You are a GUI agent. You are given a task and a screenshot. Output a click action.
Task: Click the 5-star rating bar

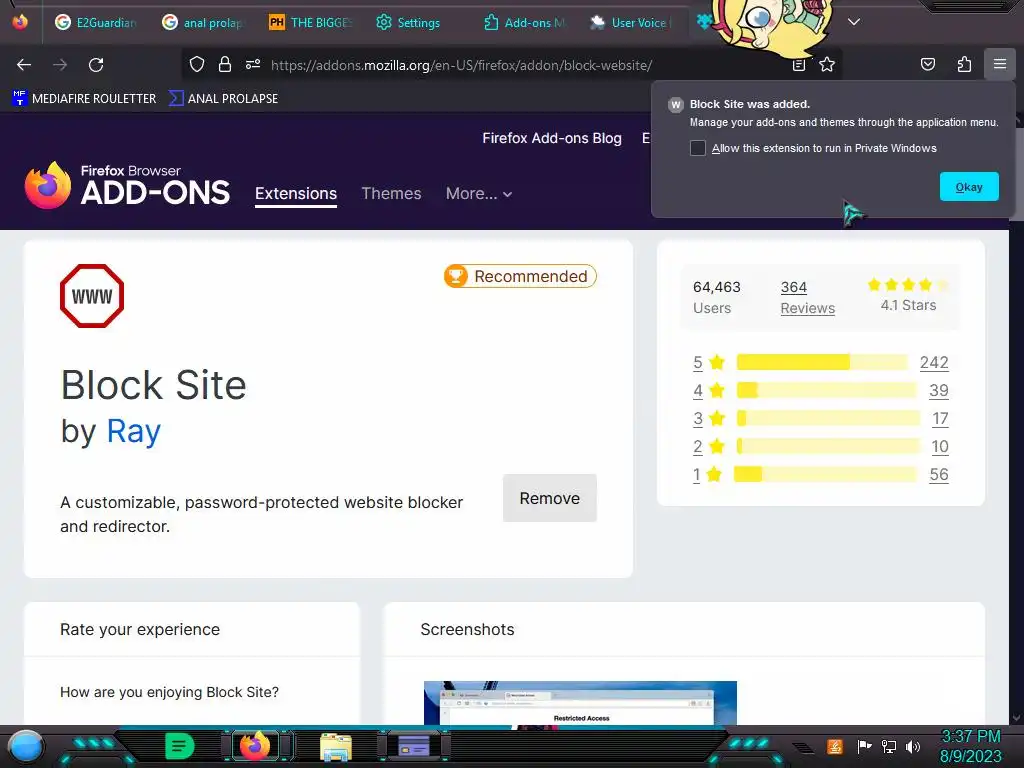click(x=822, y=362)
